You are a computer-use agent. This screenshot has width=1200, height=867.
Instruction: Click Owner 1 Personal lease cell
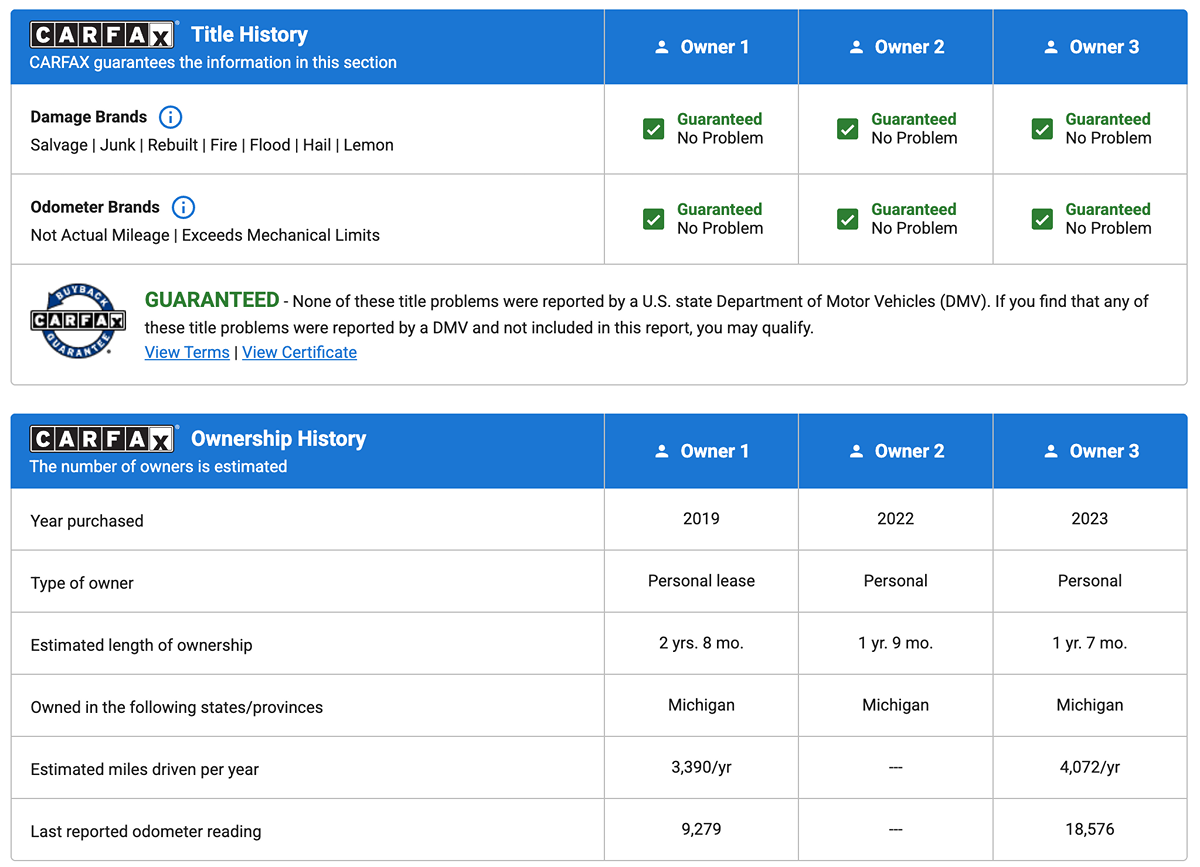tap(701, 581)
